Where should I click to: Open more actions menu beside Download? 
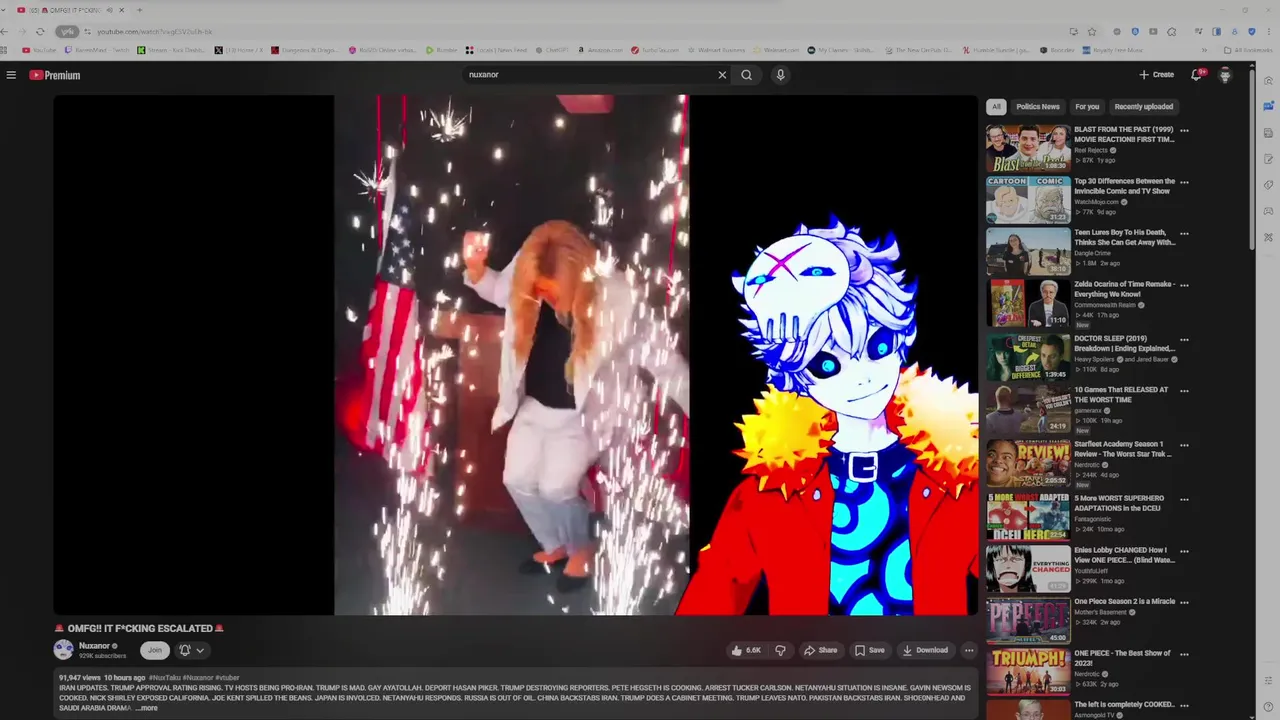[x=968, y=650]
